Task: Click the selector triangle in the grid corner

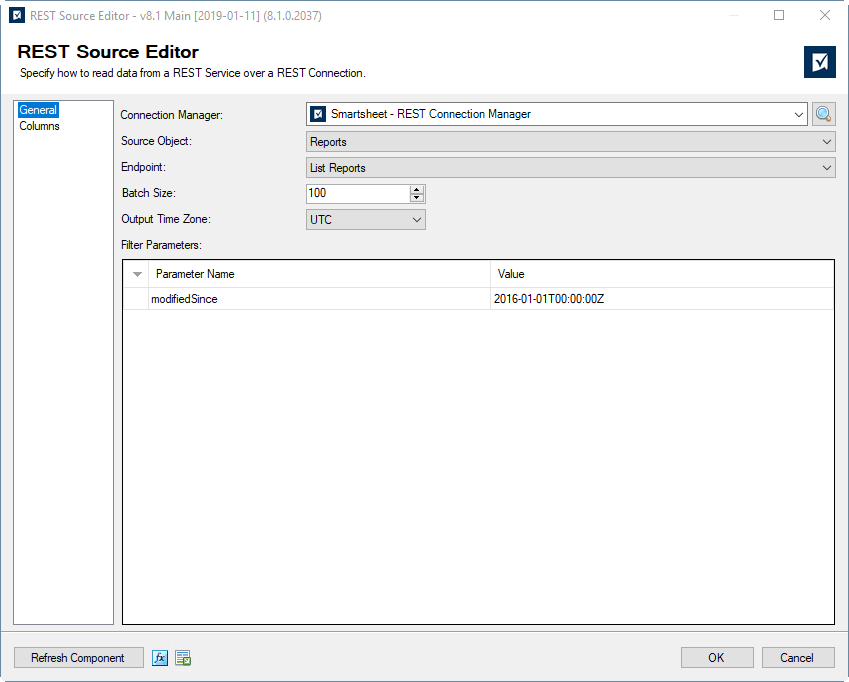Action: coord(137,273)
